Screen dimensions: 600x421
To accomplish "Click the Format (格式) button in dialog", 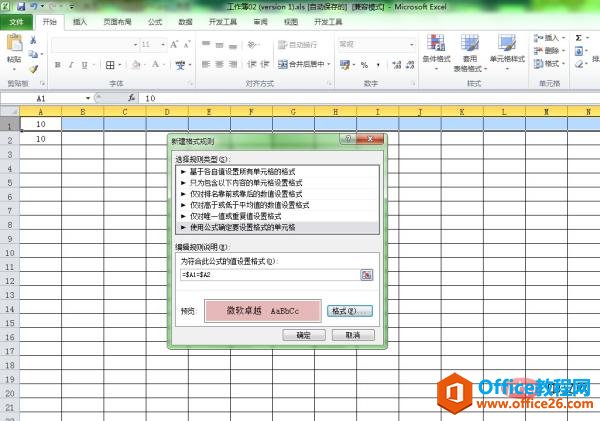I will tap(350, 311).
